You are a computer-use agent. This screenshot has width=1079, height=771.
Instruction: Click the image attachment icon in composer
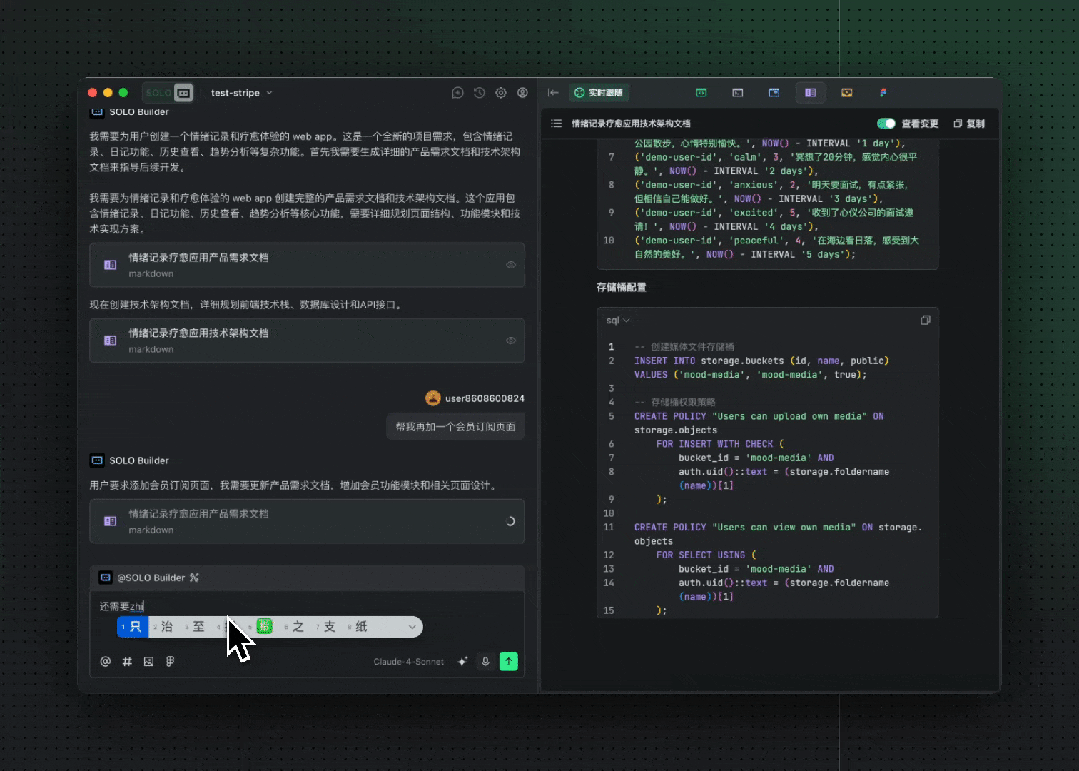(x=148, y=661)
